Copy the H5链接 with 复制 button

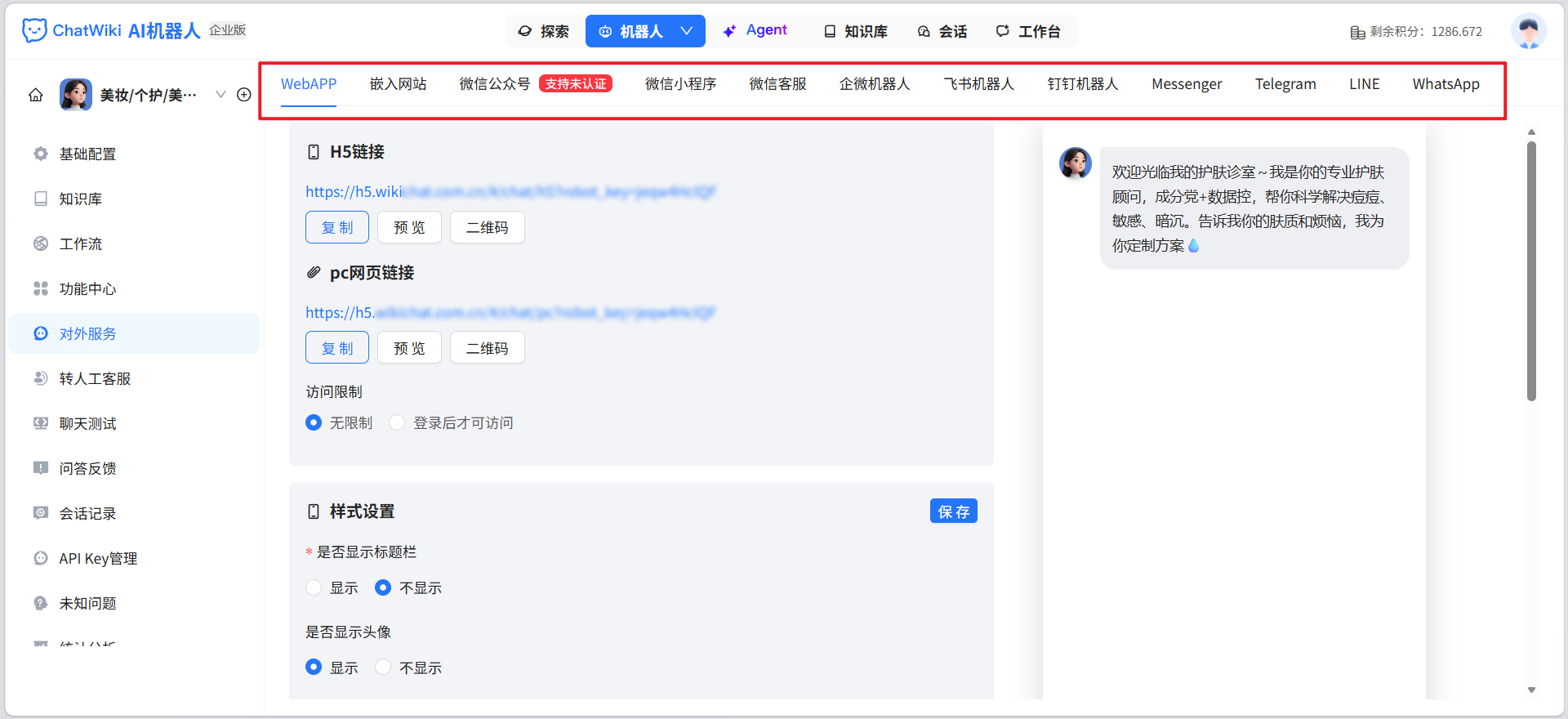337,227
